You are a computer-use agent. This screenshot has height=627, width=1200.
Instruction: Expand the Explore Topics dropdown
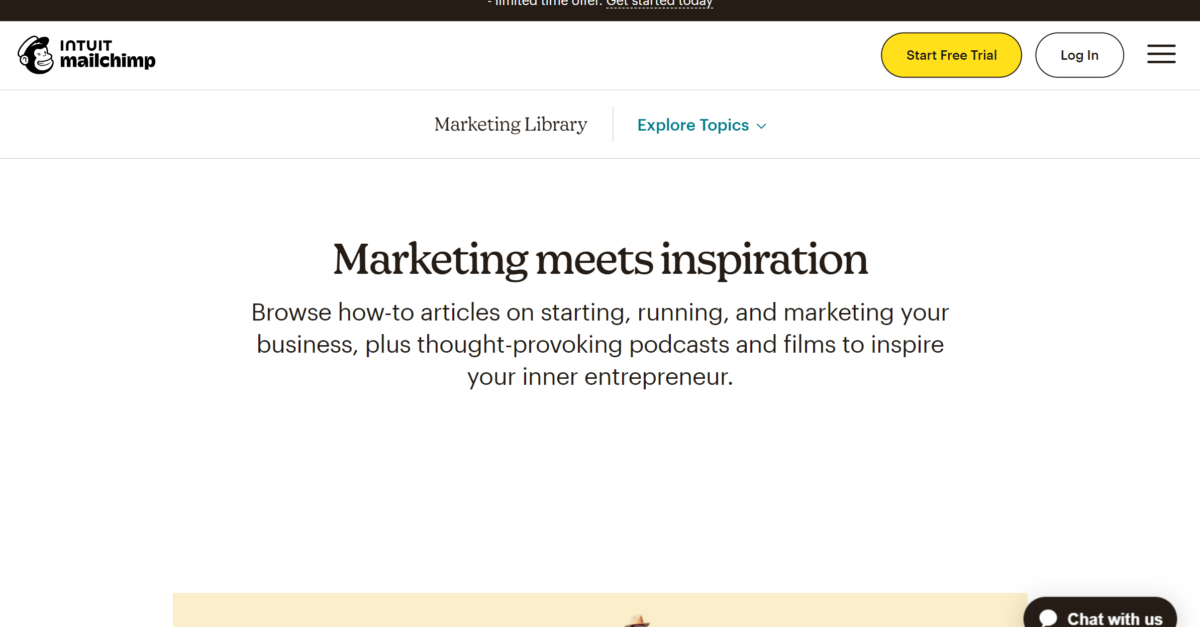pyautogui.click(x=701, y=124)
